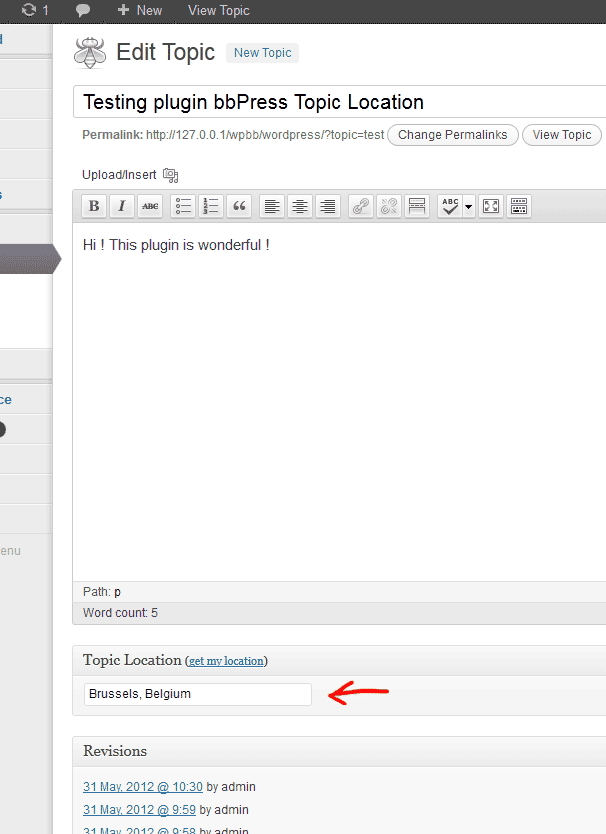Align text to the right
606x834 pixels.
click(328, 206)
